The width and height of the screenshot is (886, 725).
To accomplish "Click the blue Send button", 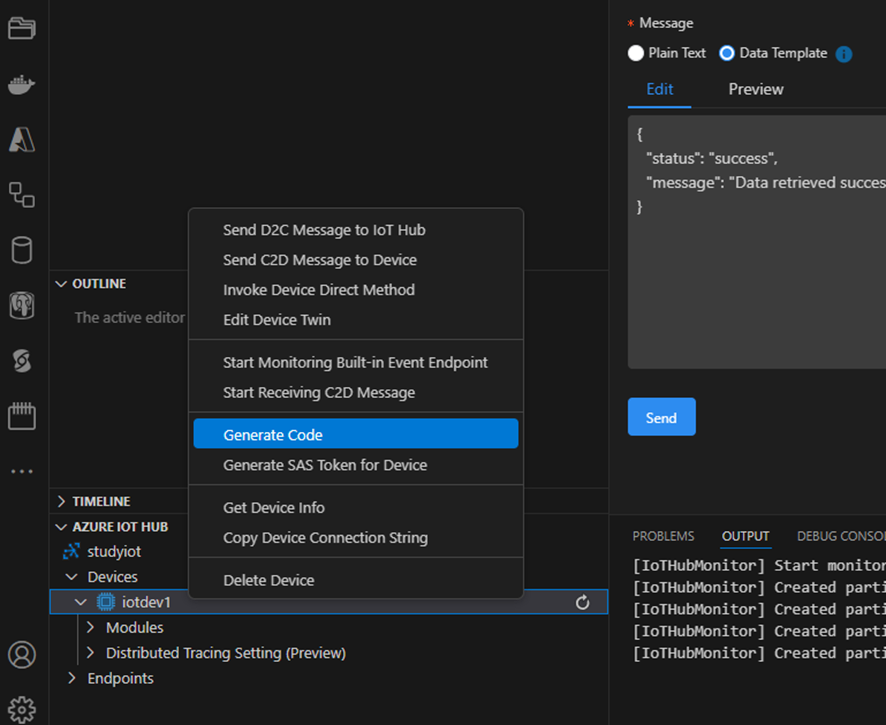I will click(662, 417).
